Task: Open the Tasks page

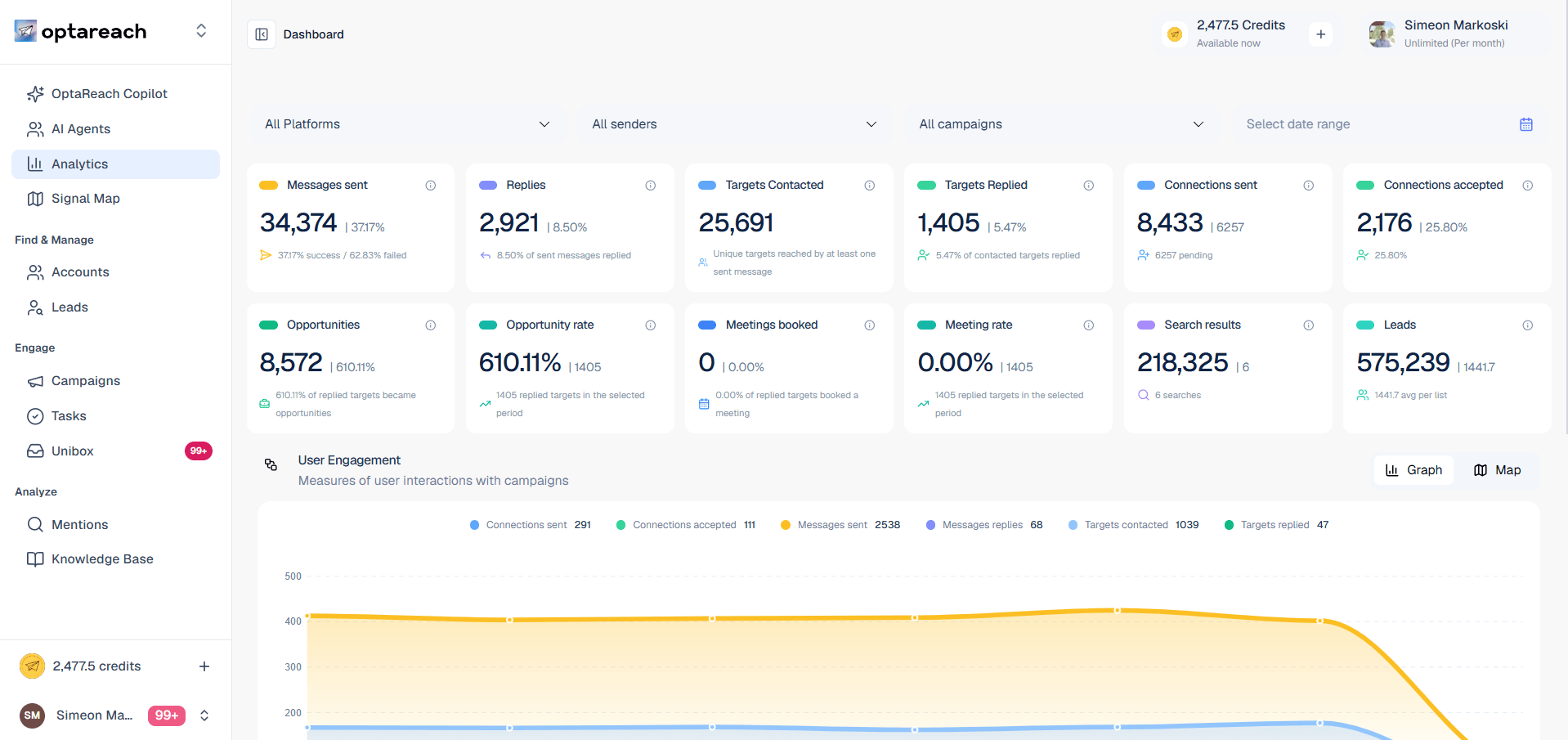Action: [115, 416]
